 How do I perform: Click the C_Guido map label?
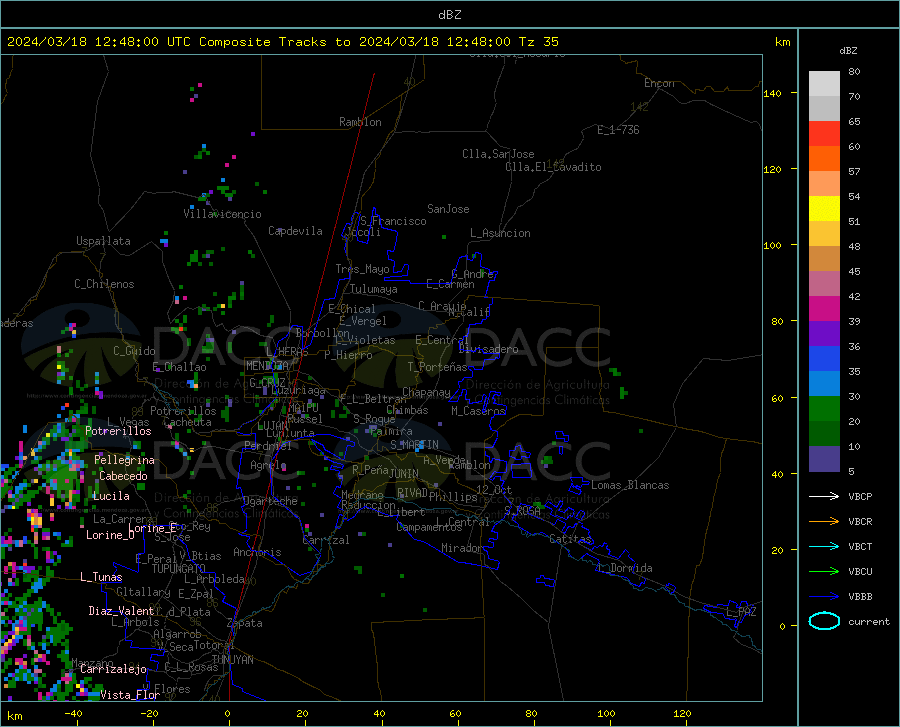(x=134, y=351)
